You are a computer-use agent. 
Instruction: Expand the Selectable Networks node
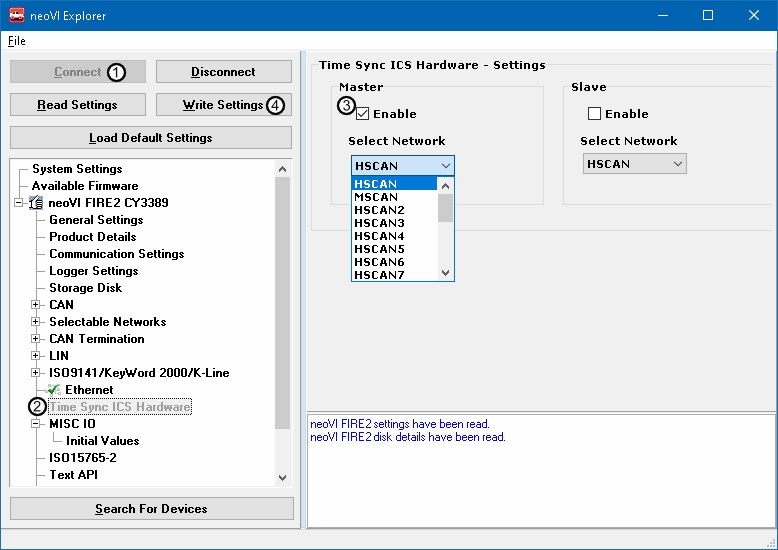tap(36, 322)
